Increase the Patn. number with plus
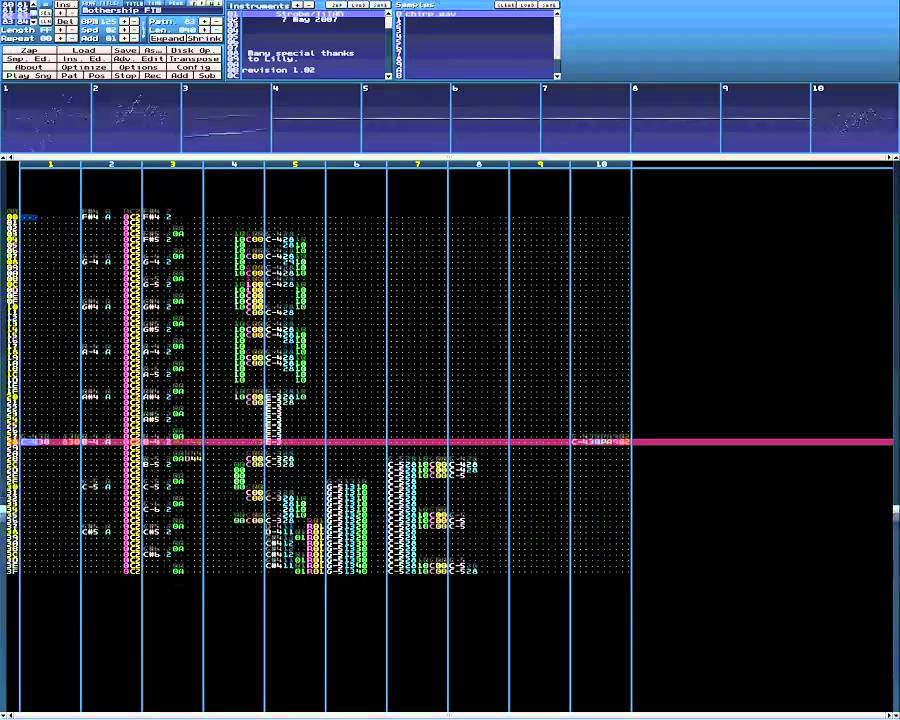The image size is (900, 720). pyautogui.click(x=204, y=21)
